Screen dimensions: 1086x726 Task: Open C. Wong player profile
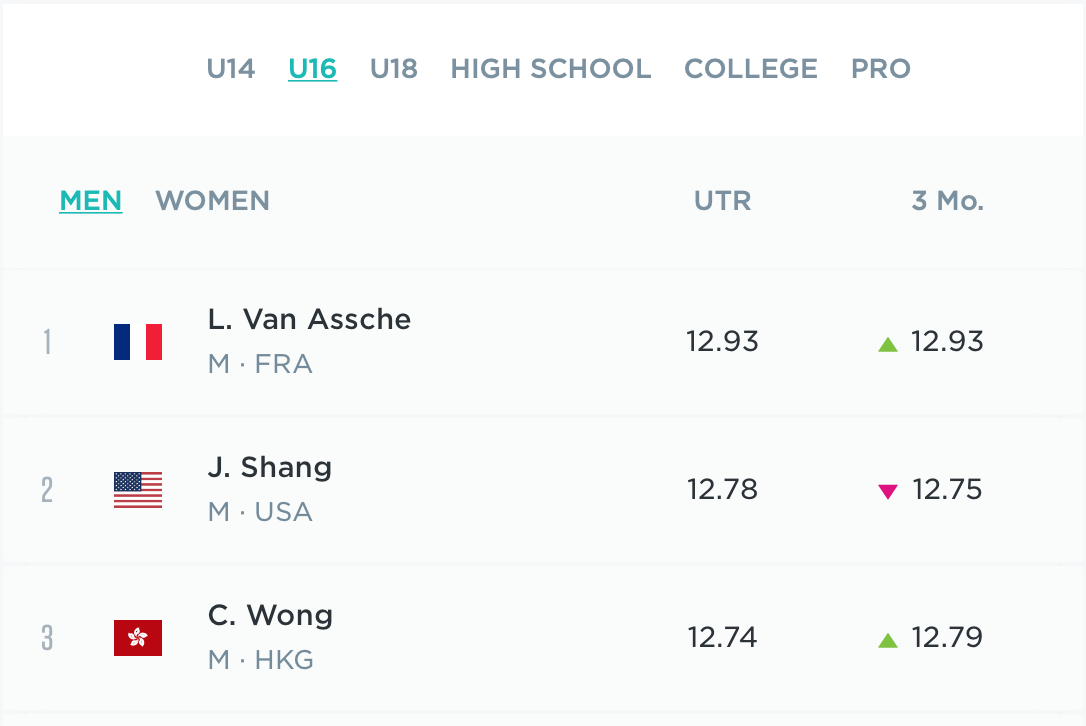click(270, 616)
